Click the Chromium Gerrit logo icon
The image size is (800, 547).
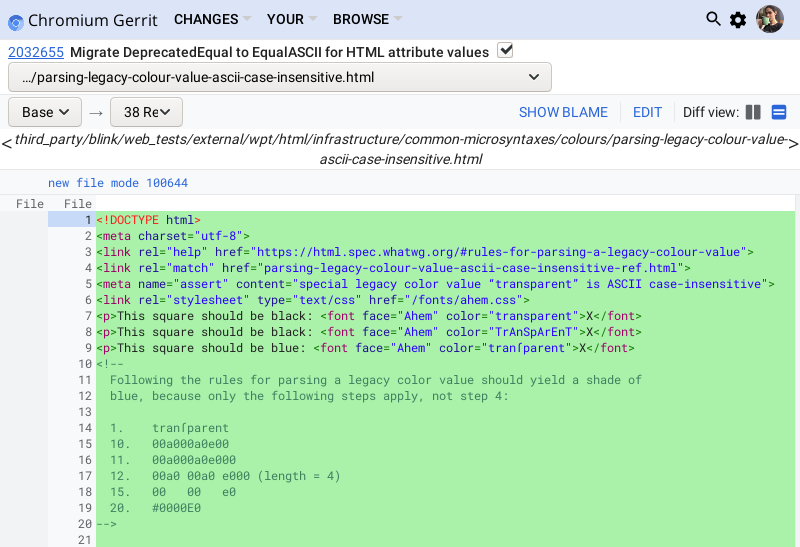pos(16,20)
